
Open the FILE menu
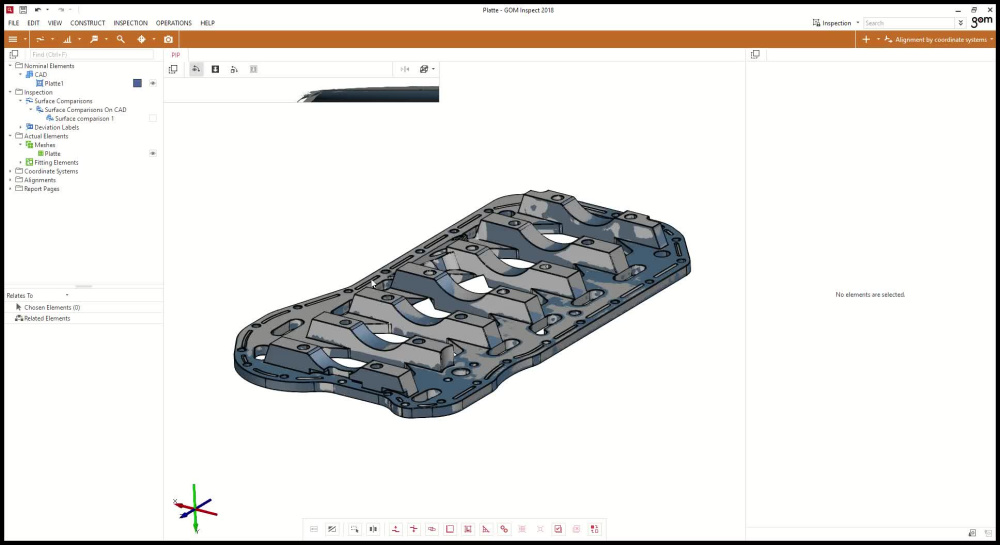[13, 23]
